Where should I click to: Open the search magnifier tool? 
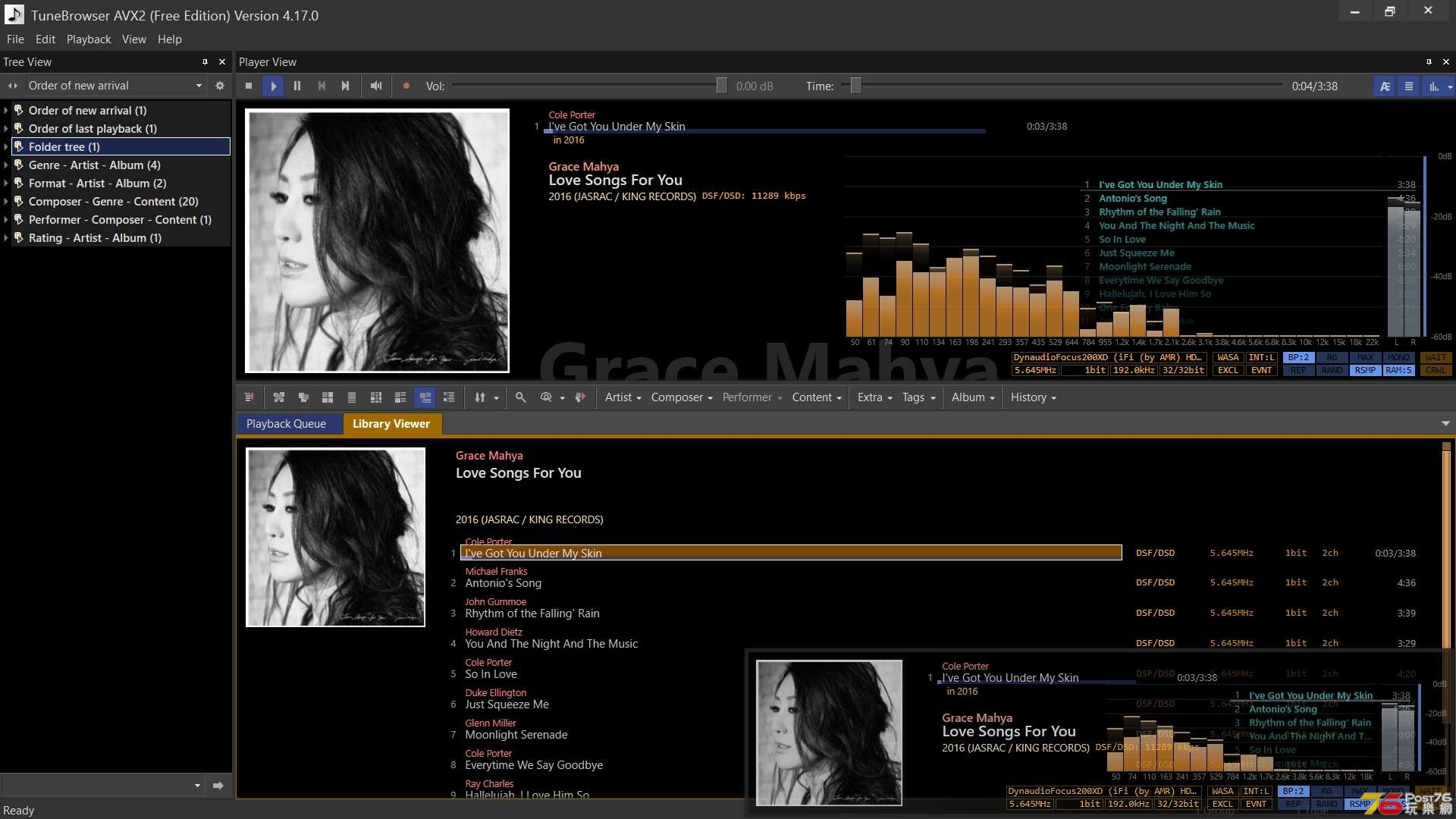(x=521, y=397)
